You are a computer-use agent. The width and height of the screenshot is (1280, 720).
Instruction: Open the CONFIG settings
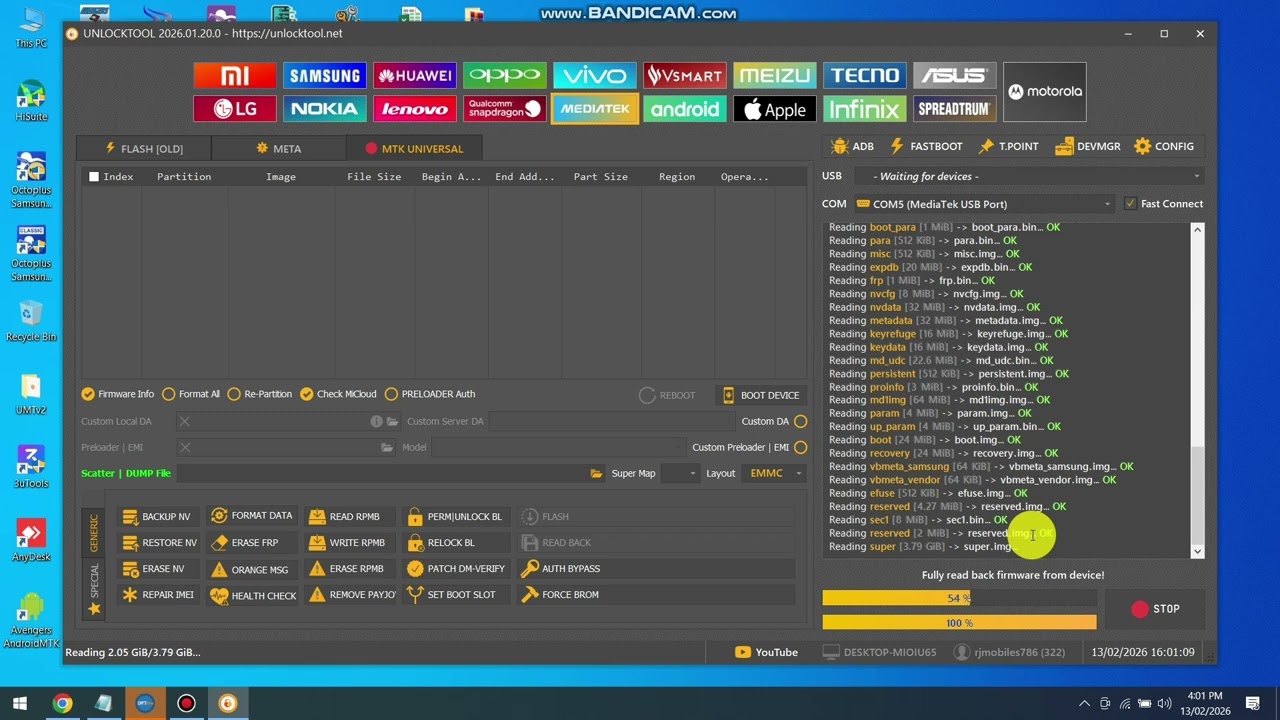pyautogui.click(x=1164, y=146)
